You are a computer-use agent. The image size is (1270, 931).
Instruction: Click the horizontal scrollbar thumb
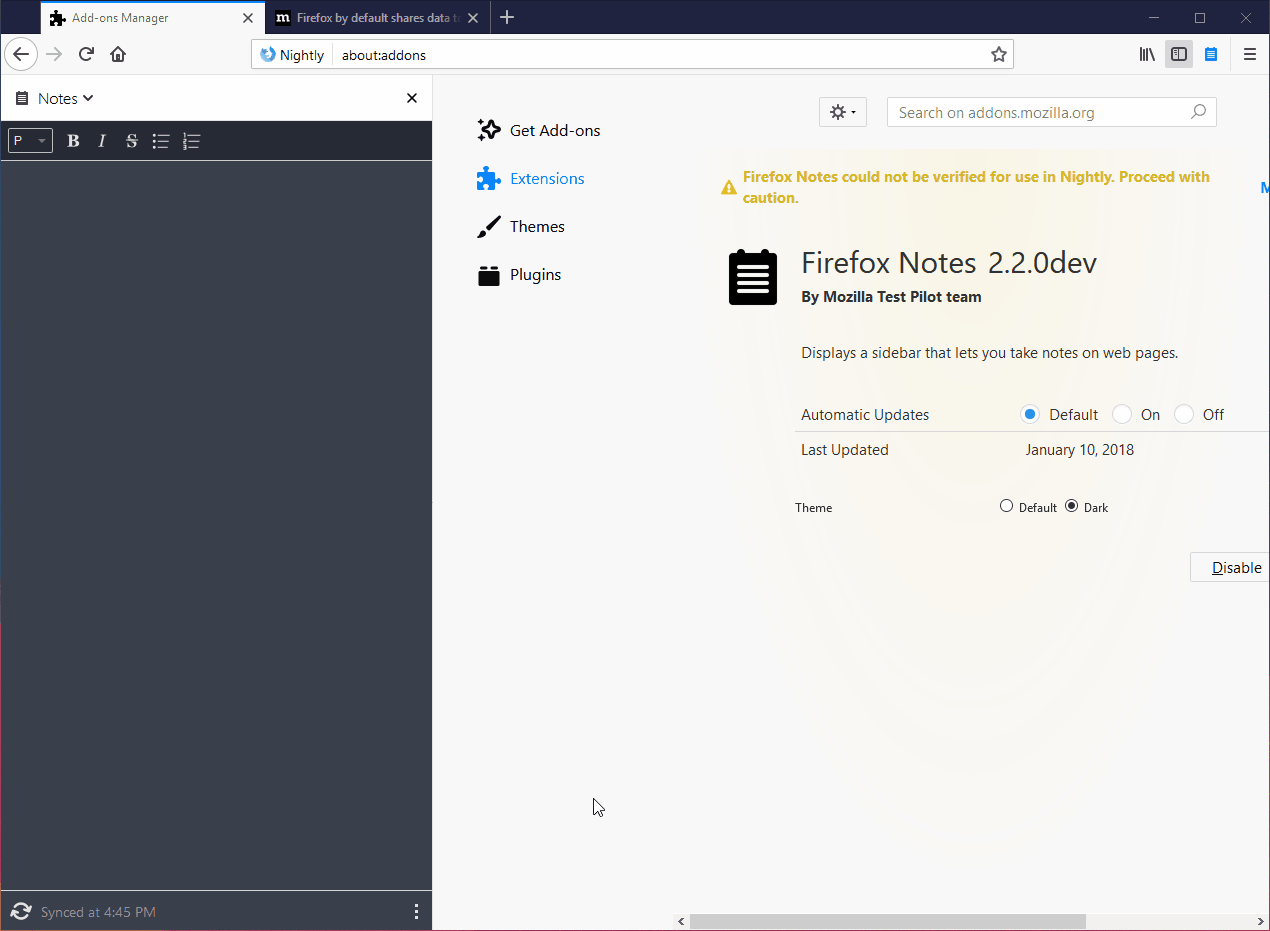coord(887,921)
